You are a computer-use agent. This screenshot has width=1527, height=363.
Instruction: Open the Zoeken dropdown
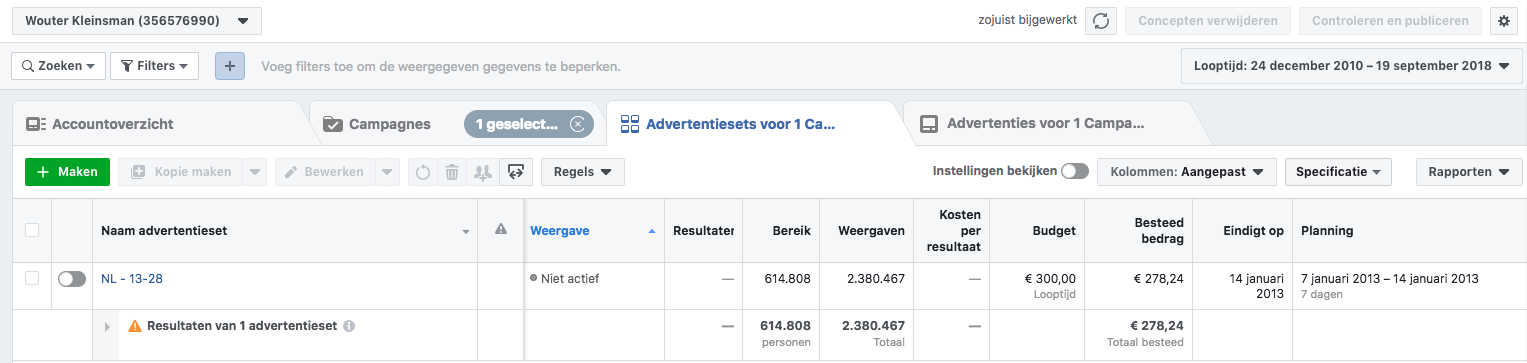(x=58, y=66)
